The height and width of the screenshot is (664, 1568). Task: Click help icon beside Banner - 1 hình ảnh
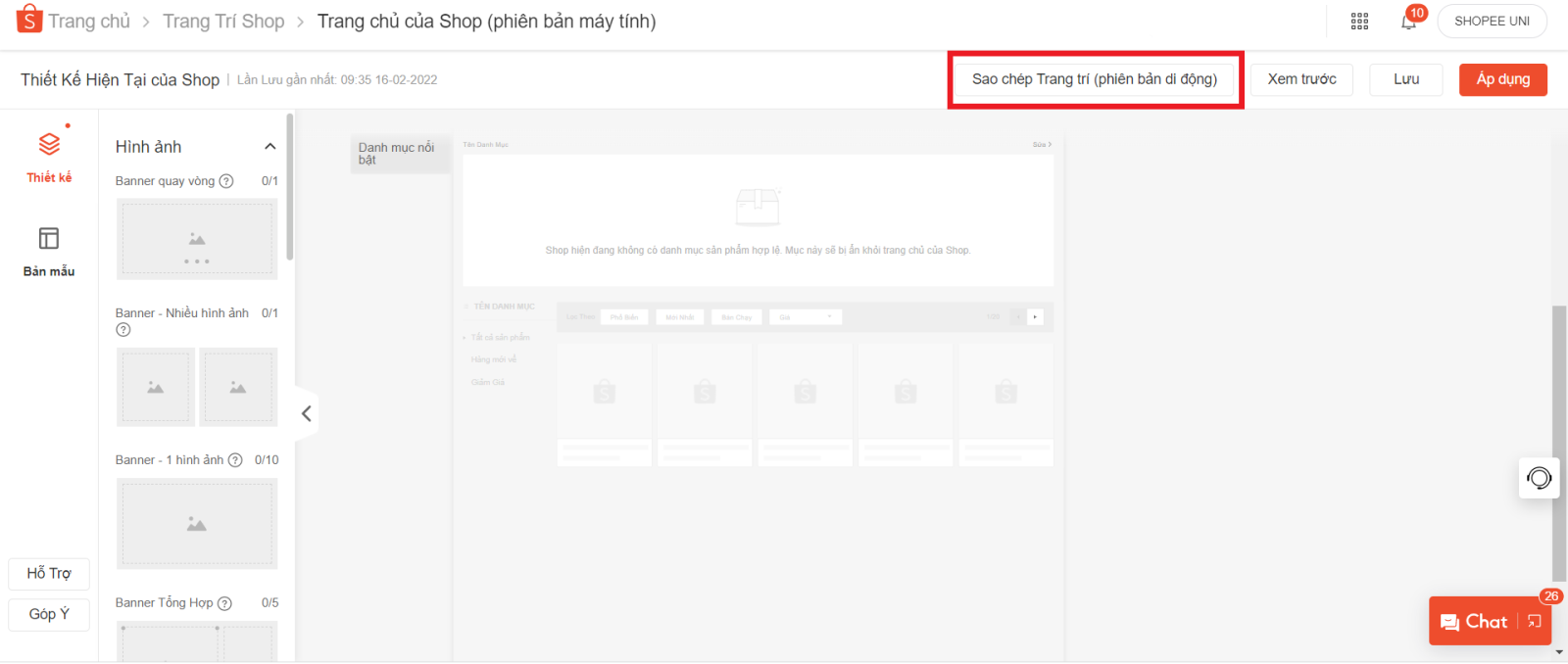pyautogui.click(x=235, y=460)
